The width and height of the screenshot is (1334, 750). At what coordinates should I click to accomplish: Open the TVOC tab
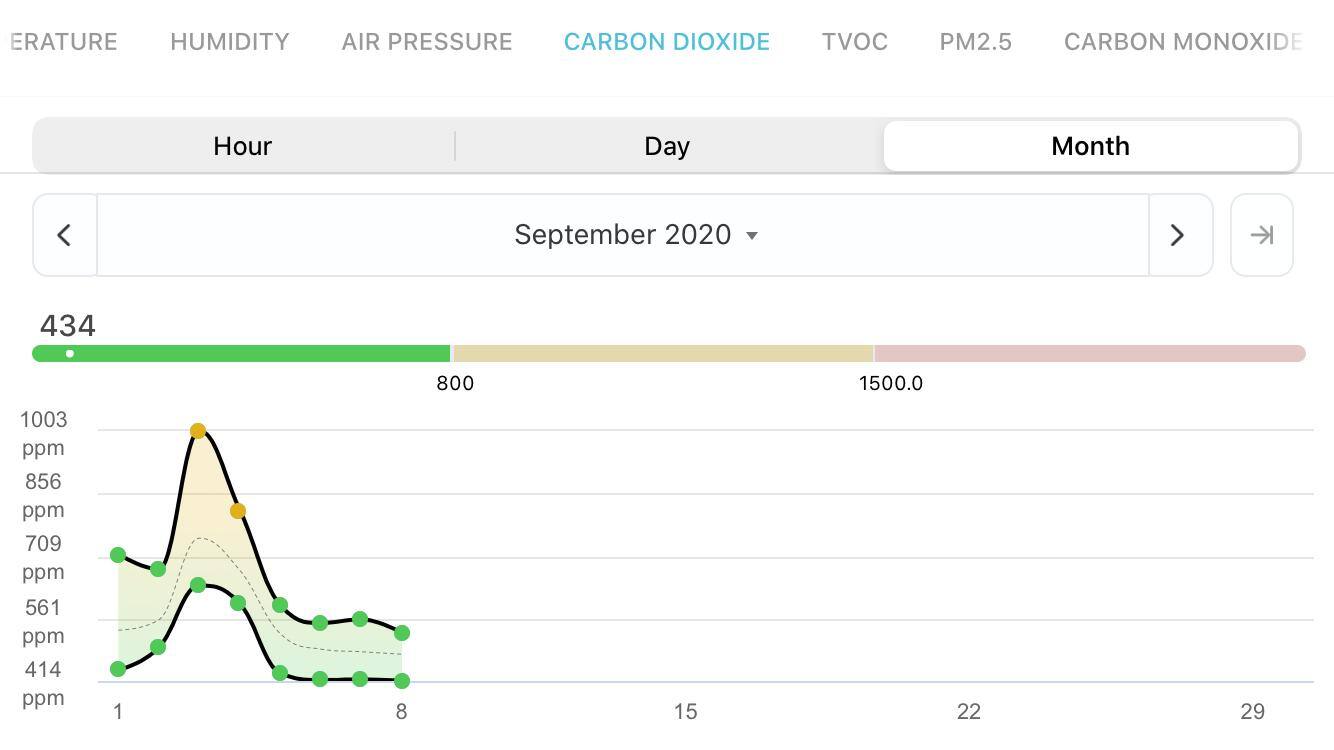pos(855,42)
